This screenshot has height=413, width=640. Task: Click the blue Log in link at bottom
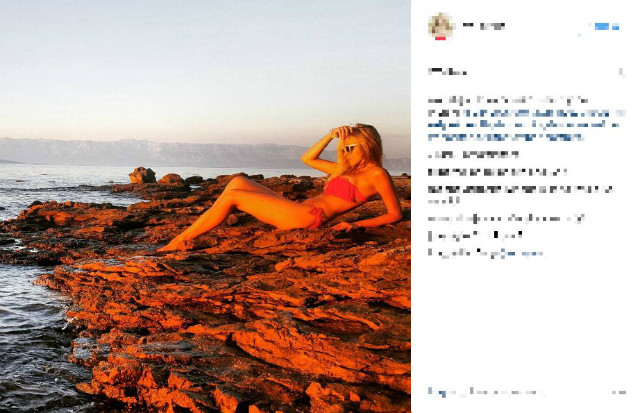pos(437,392)
